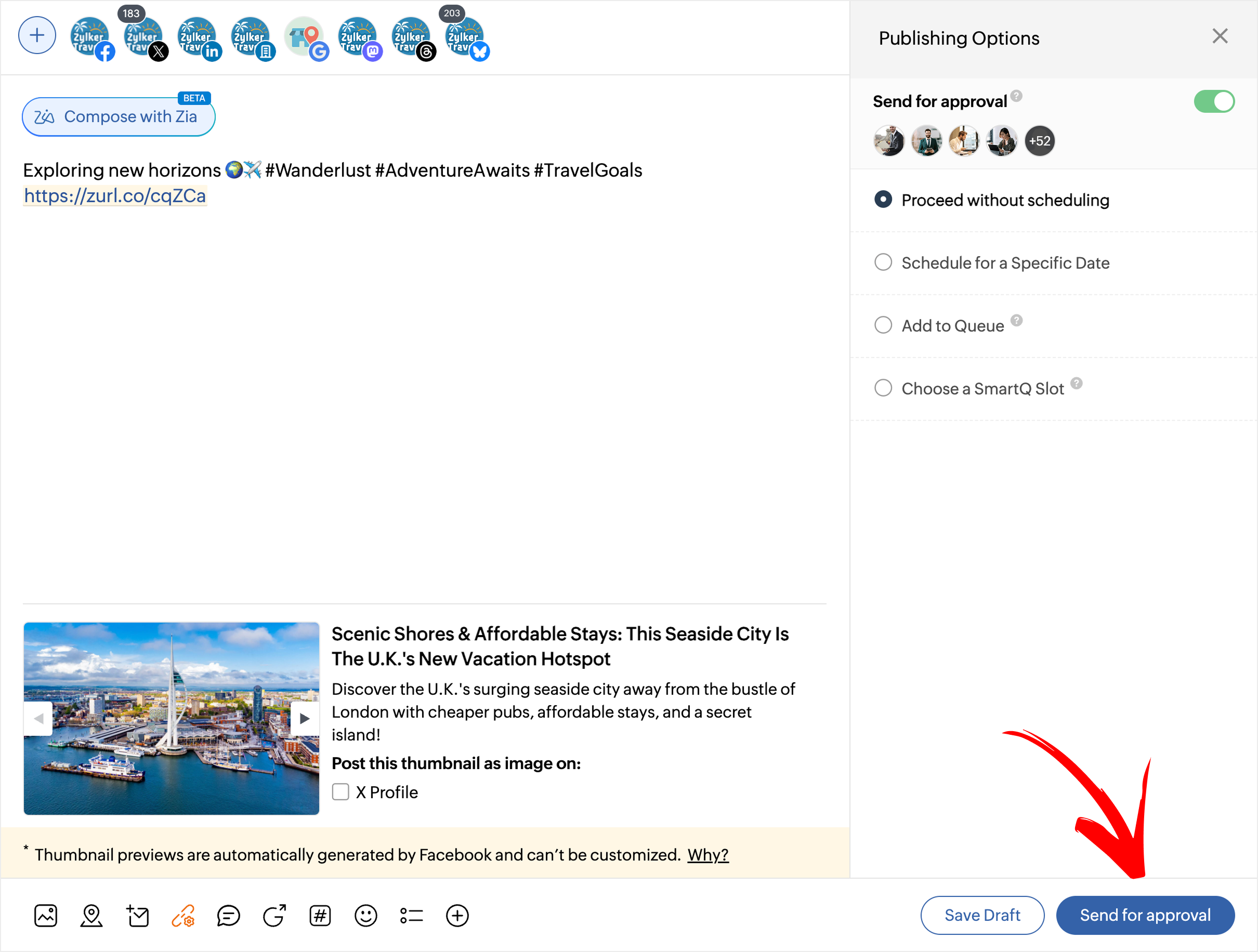
Task: Click the Save Draft button
Action: [x=981, y=915]
